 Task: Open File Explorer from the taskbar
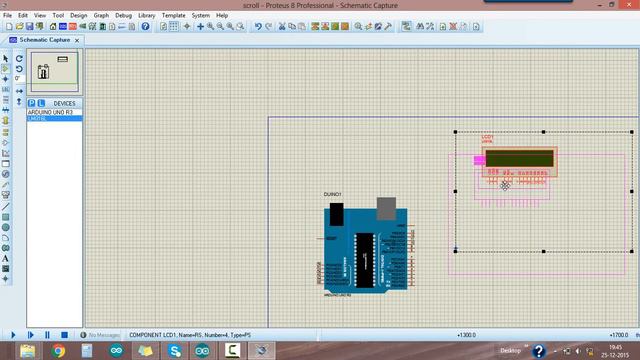pyautogui.click(x=28, y=351)
